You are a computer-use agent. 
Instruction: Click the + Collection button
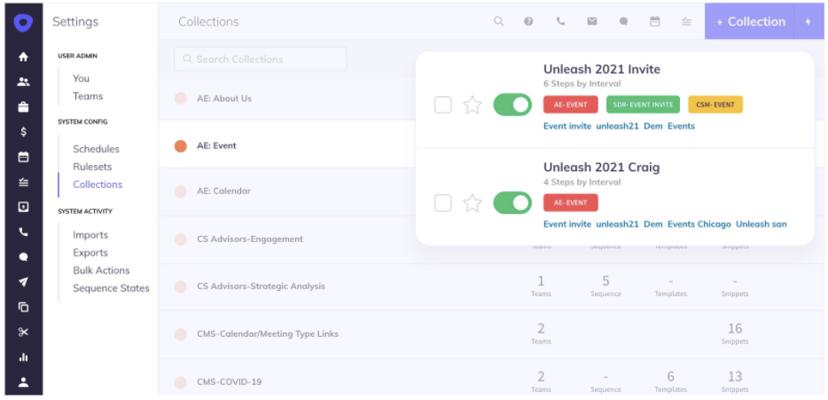pos(750,21)
